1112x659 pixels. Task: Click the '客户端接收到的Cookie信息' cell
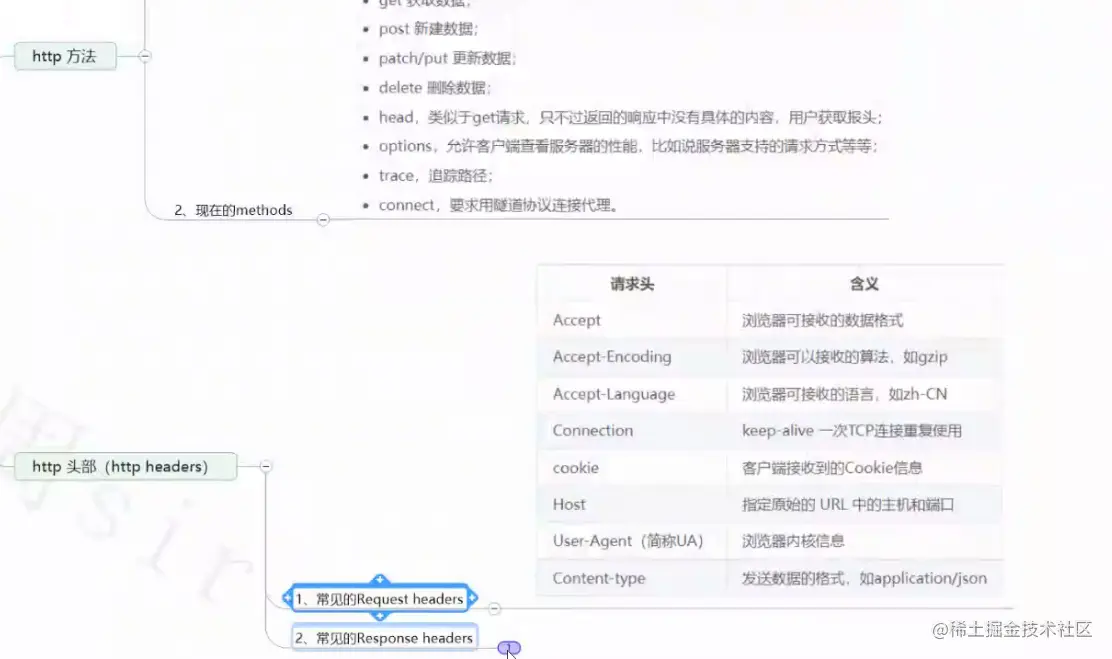pyautogui.click(x=864, y=467)
